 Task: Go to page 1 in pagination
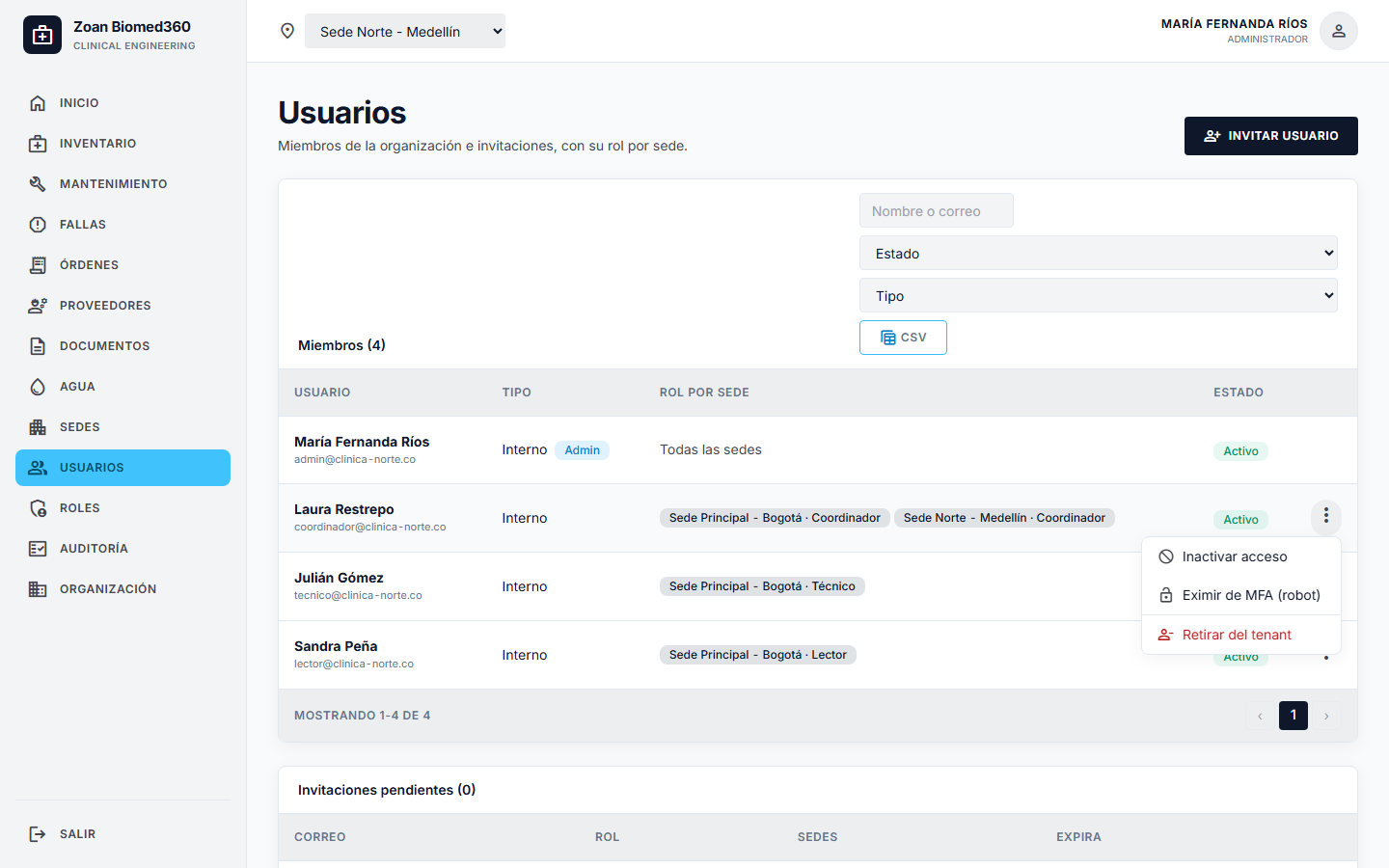point(1294,716)
